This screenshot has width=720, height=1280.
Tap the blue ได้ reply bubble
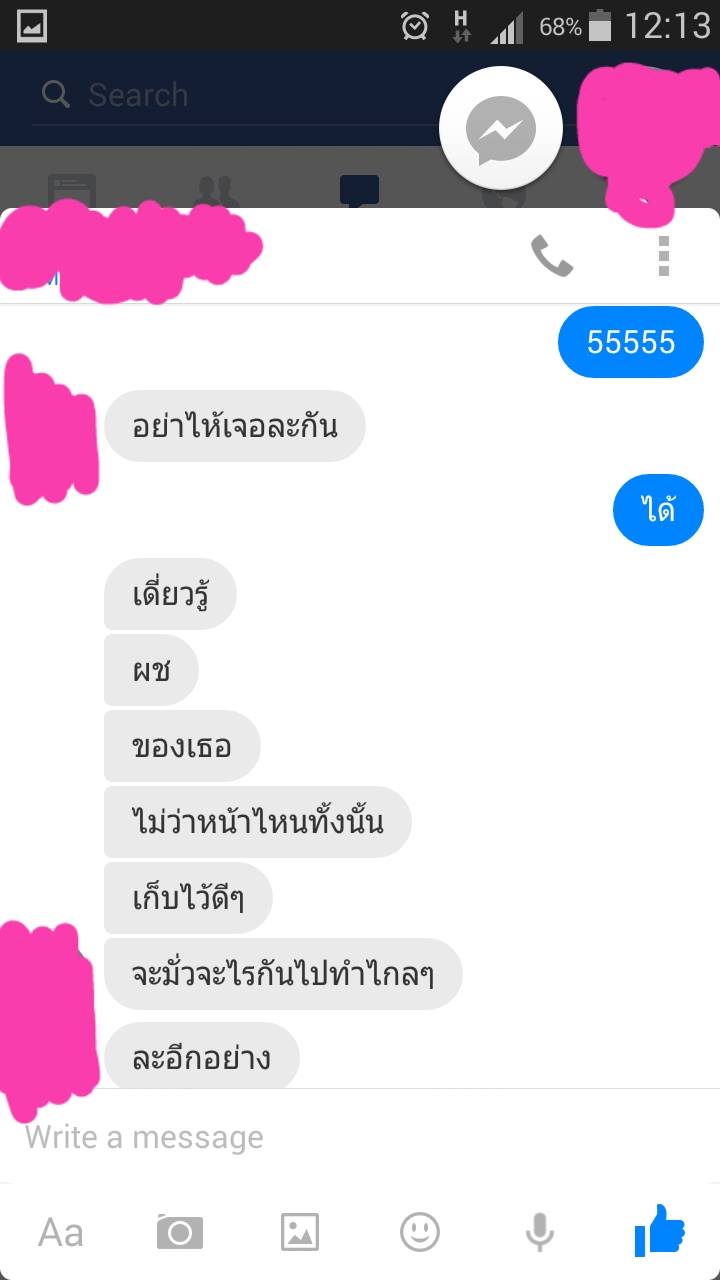(x=658, y=510)
